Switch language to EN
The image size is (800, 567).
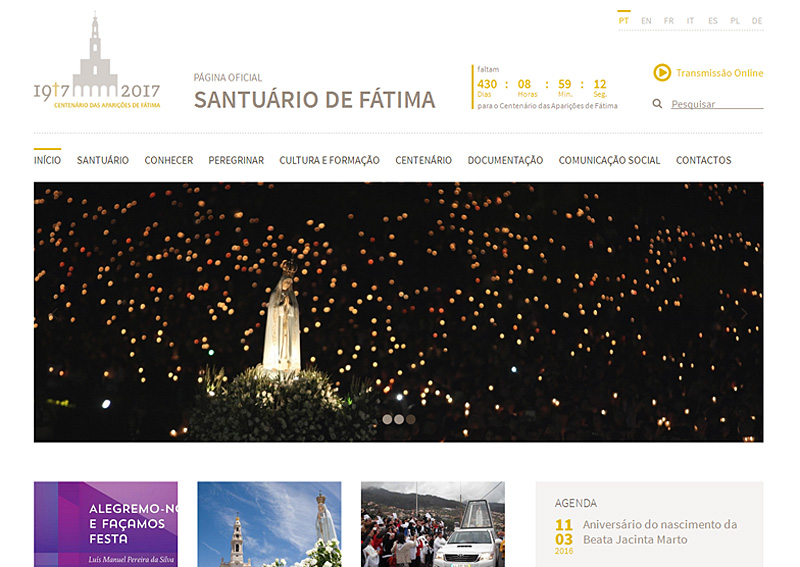(646, 21)
